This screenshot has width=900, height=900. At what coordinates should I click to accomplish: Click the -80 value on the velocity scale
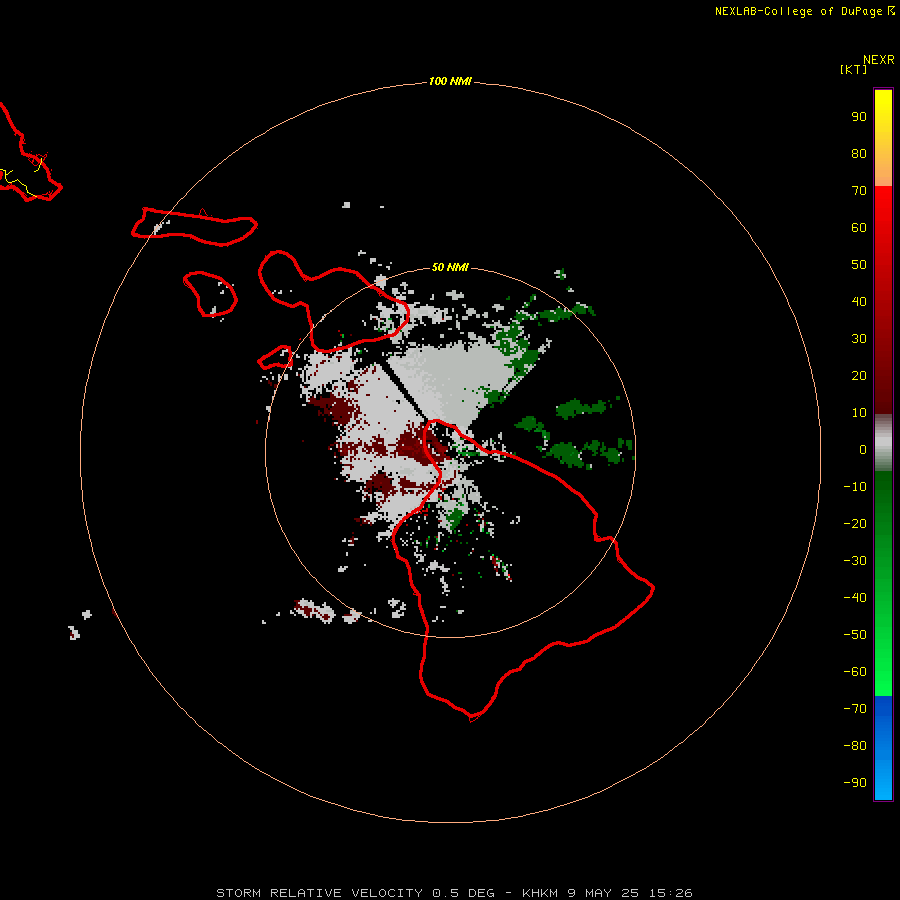855,746
